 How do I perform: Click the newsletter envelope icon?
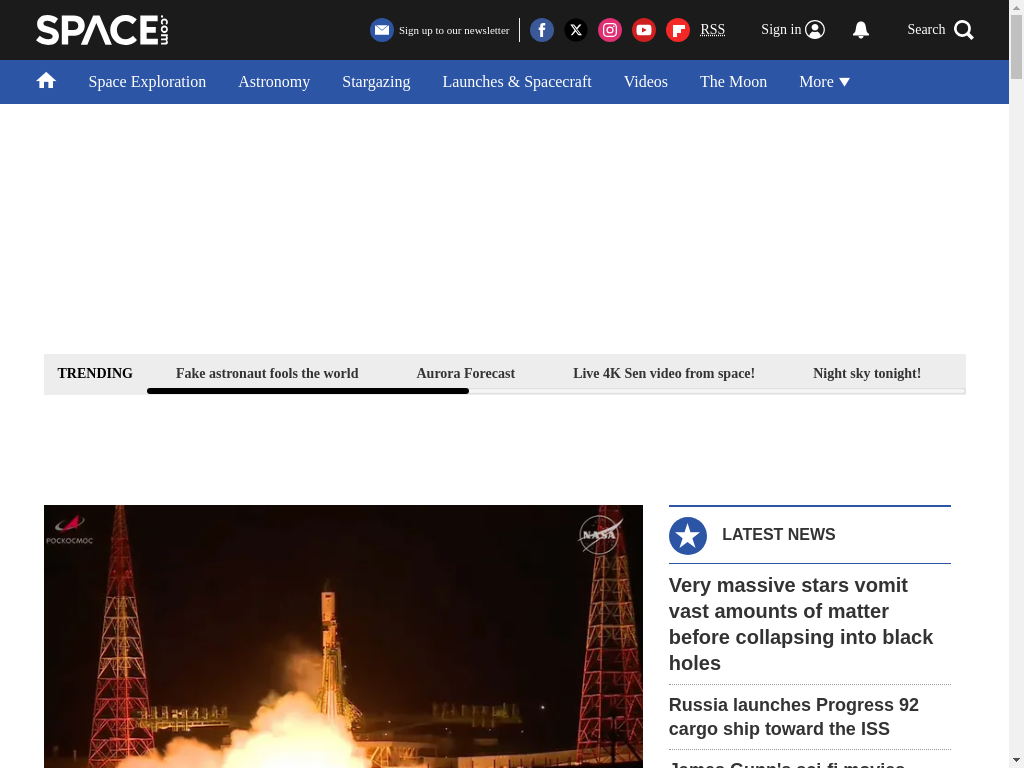(382, 30)
